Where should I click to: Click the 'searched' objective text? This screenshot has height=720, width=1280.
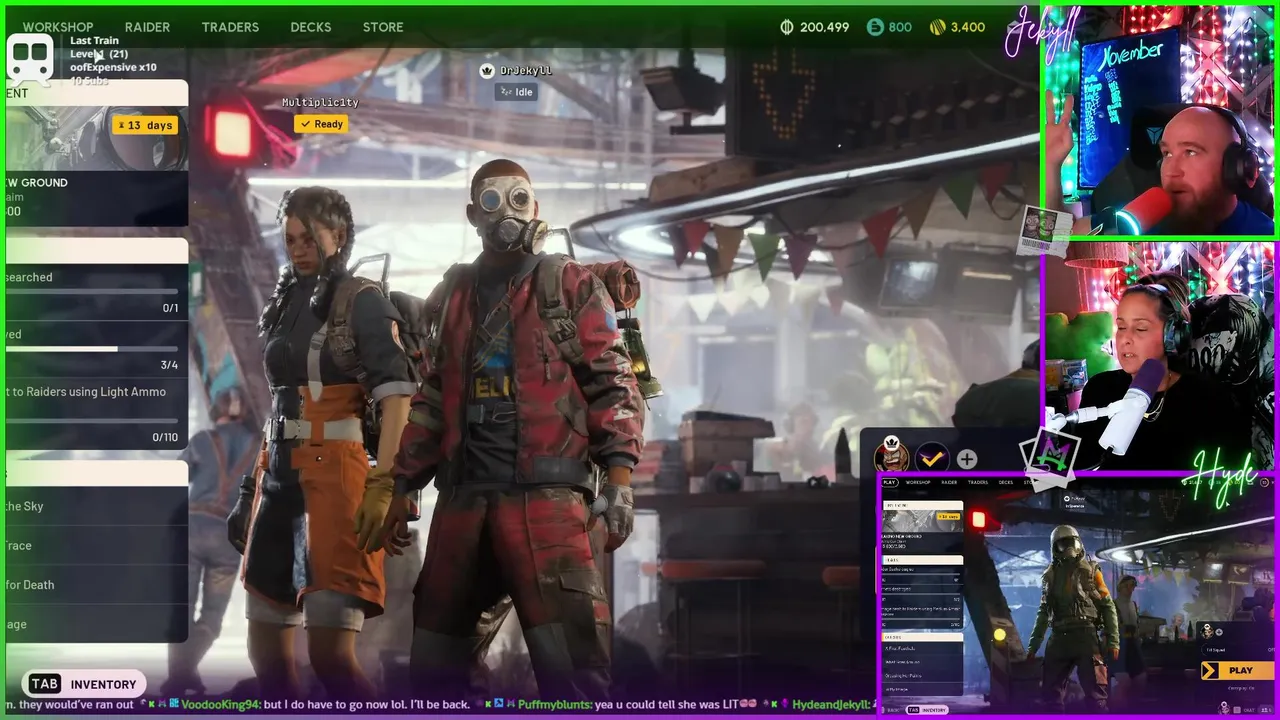(x=28, y=277)
